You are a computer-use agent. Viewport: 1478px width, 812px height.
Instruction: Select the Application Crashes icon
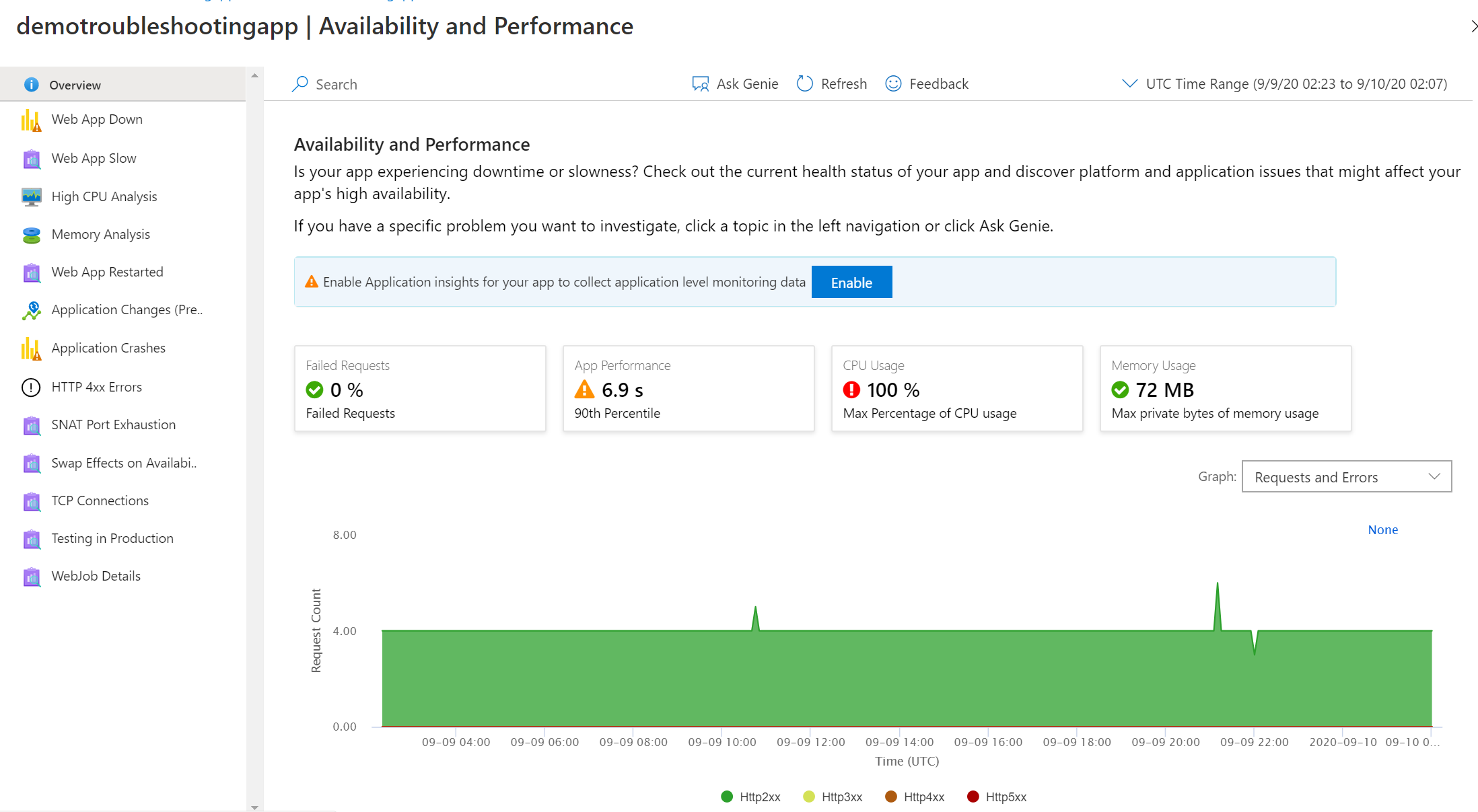30,348
